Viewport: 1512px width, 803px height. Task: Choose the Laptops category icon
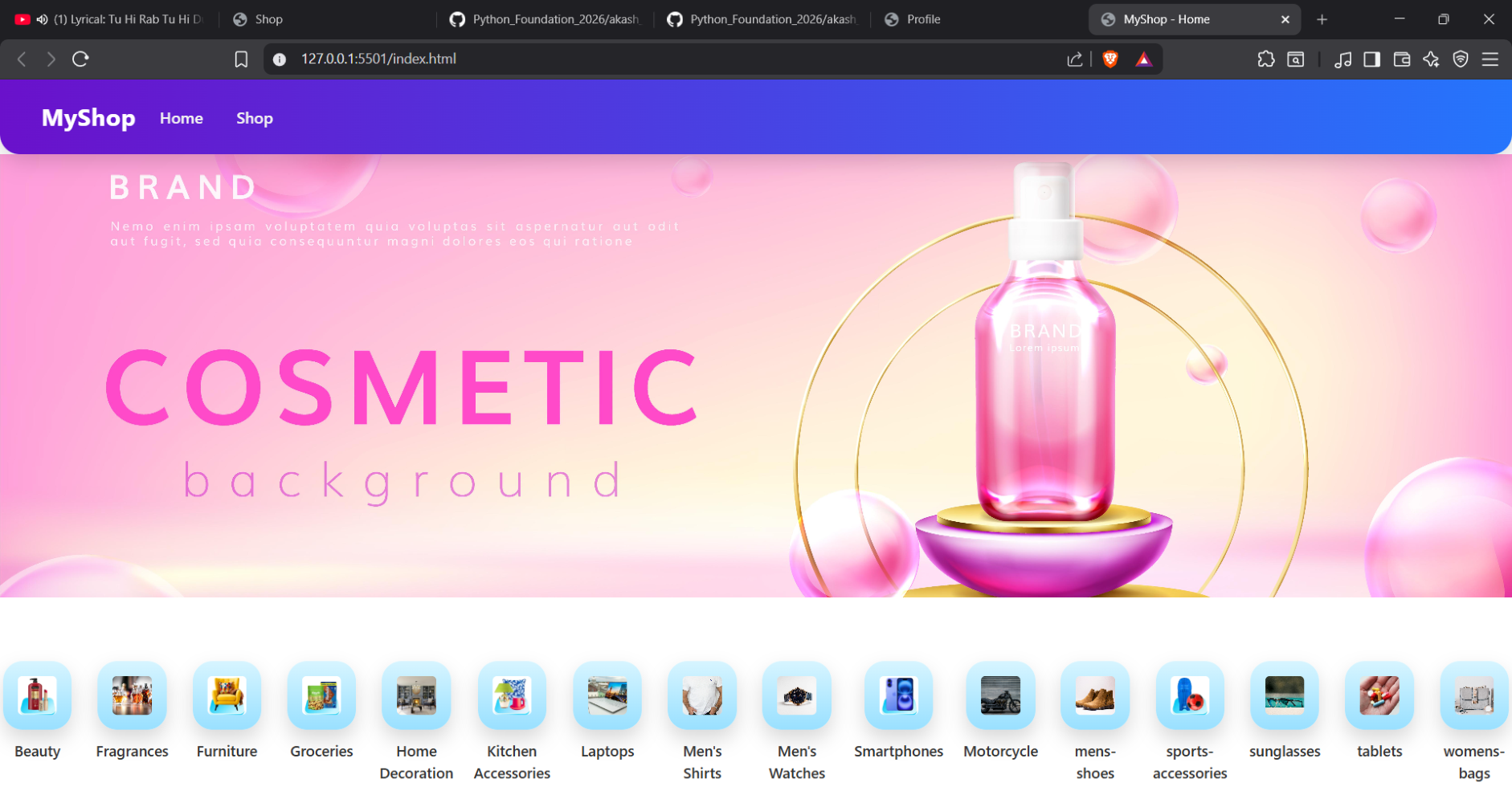(x=607, y=695)
